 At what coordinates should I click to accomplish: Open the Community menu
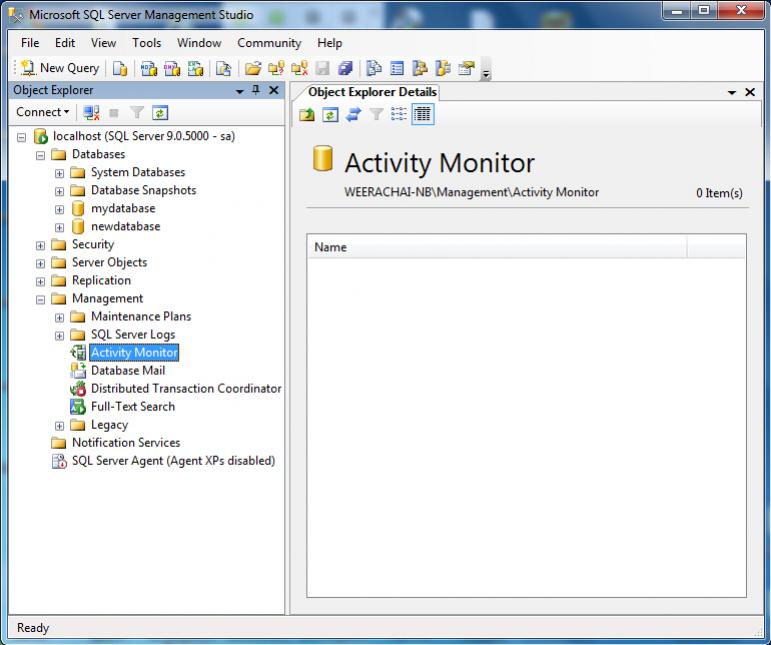coord(269,43)
